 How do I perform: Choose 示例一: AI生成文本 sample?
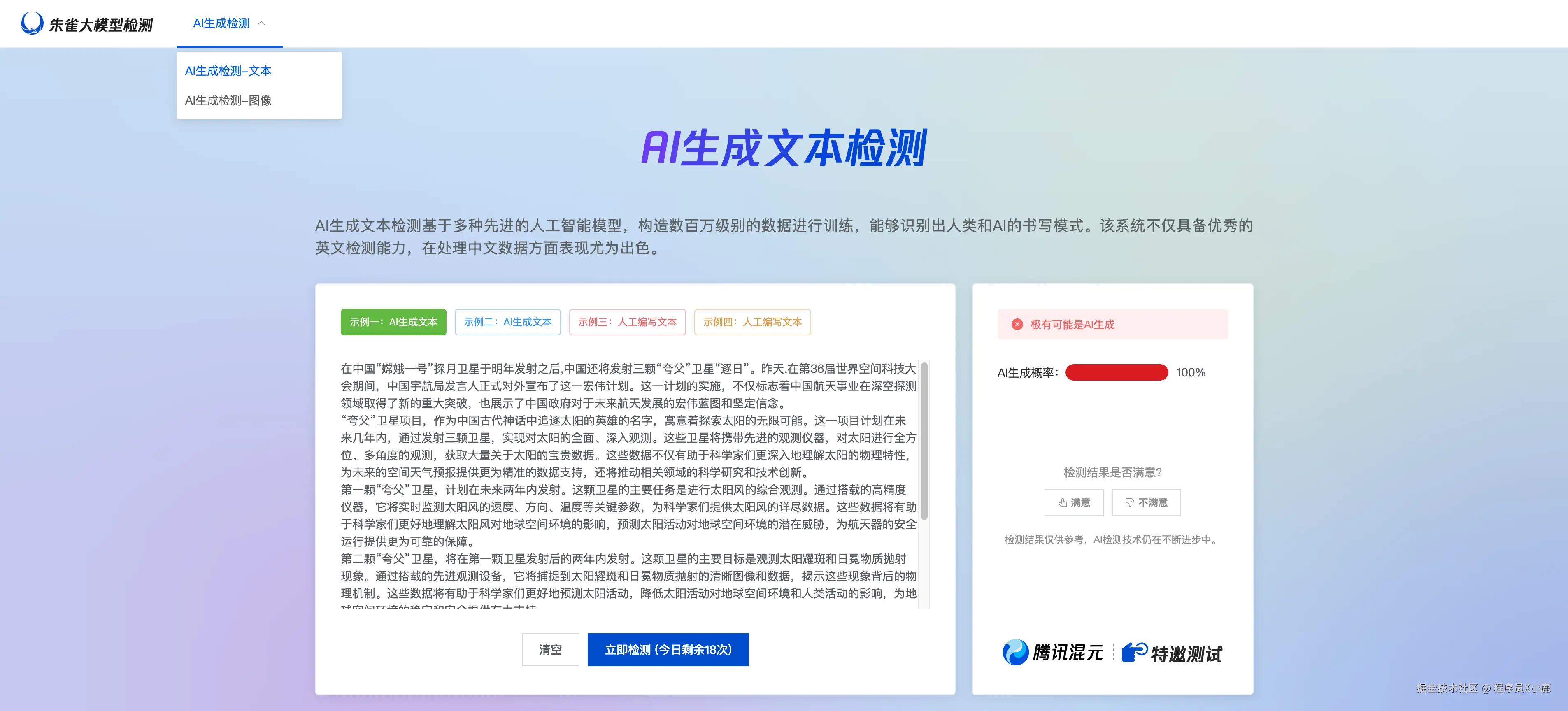coord(393,322)
